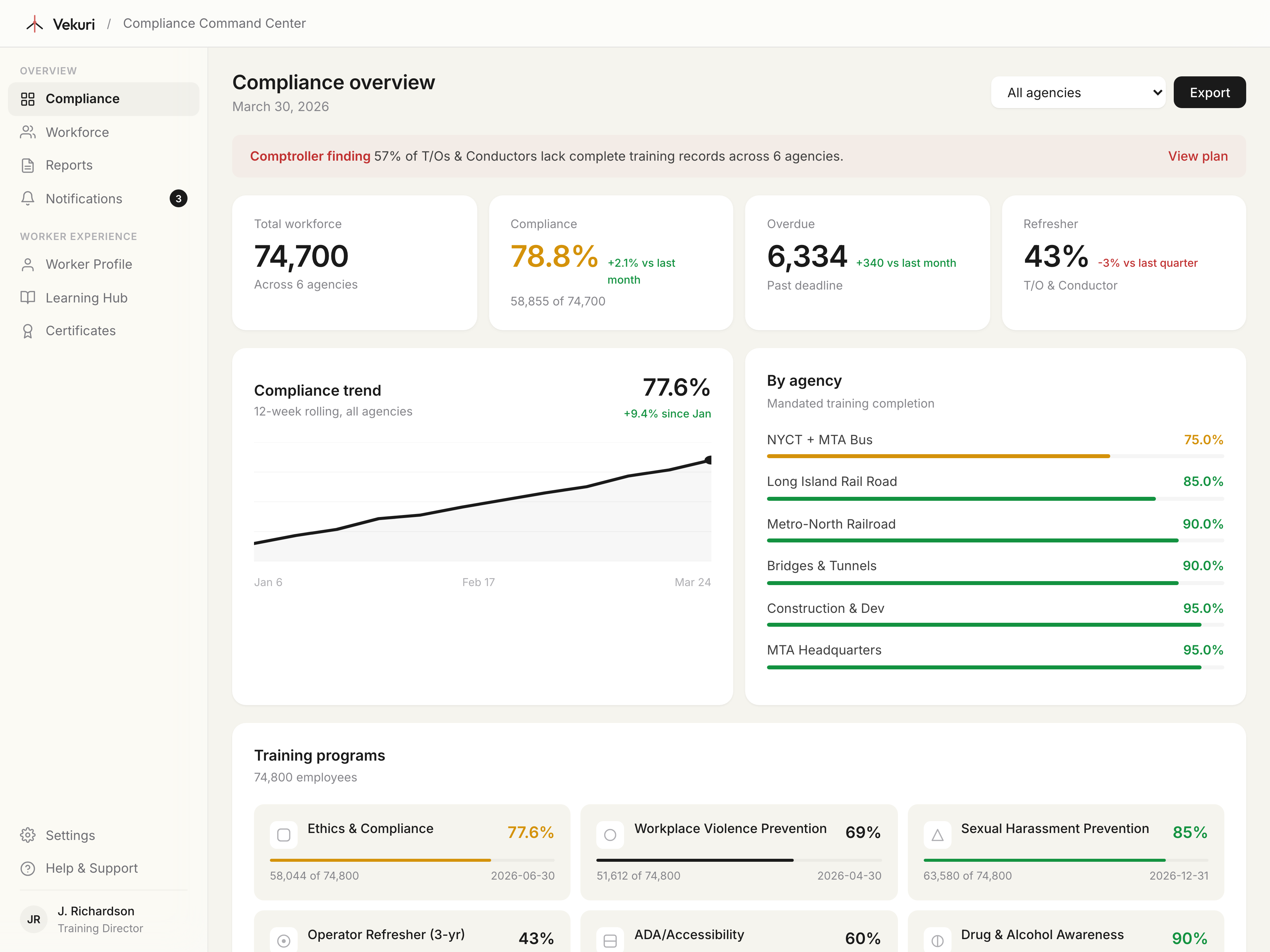This screenshot has height=952, width=1270.
Task: Open Certificates in the sidebar
Action: coord(103,331)
